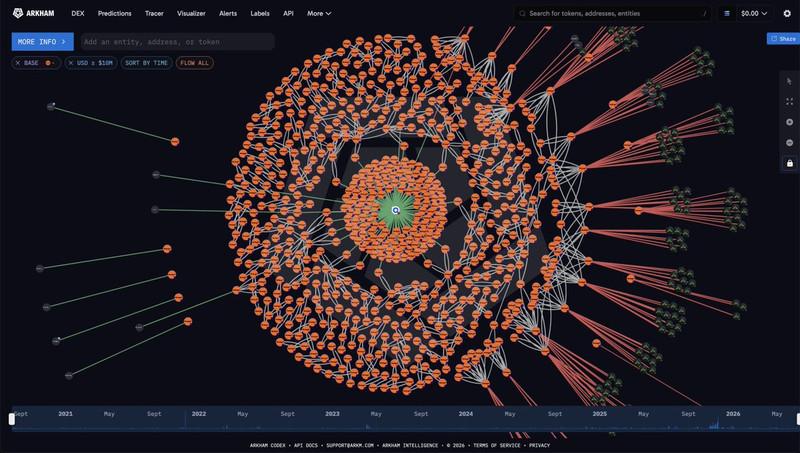Viewport: 800px width, 453px height.
Task: Open Labels page
Action: coord(260,13)
